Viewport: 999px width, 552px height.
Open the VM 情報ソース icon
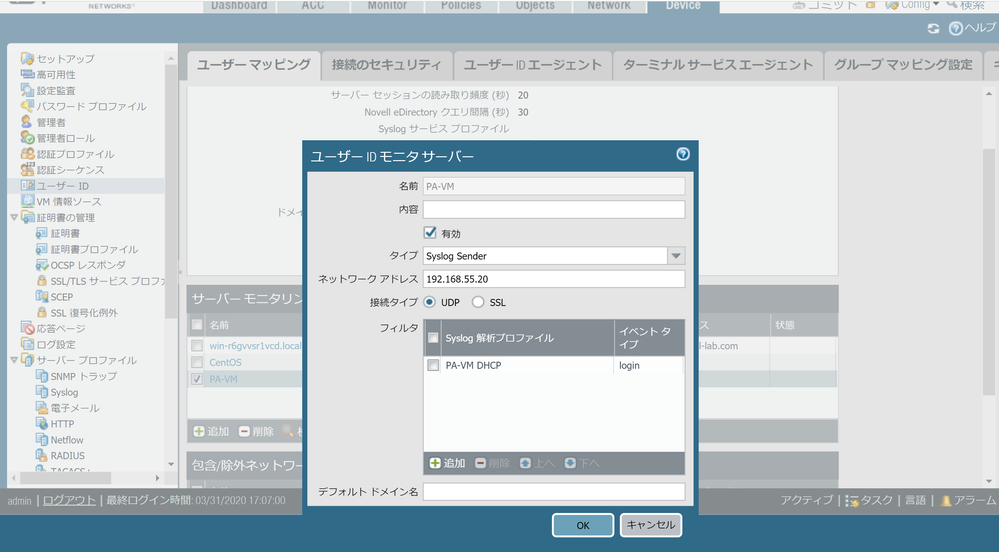[27, 201]
